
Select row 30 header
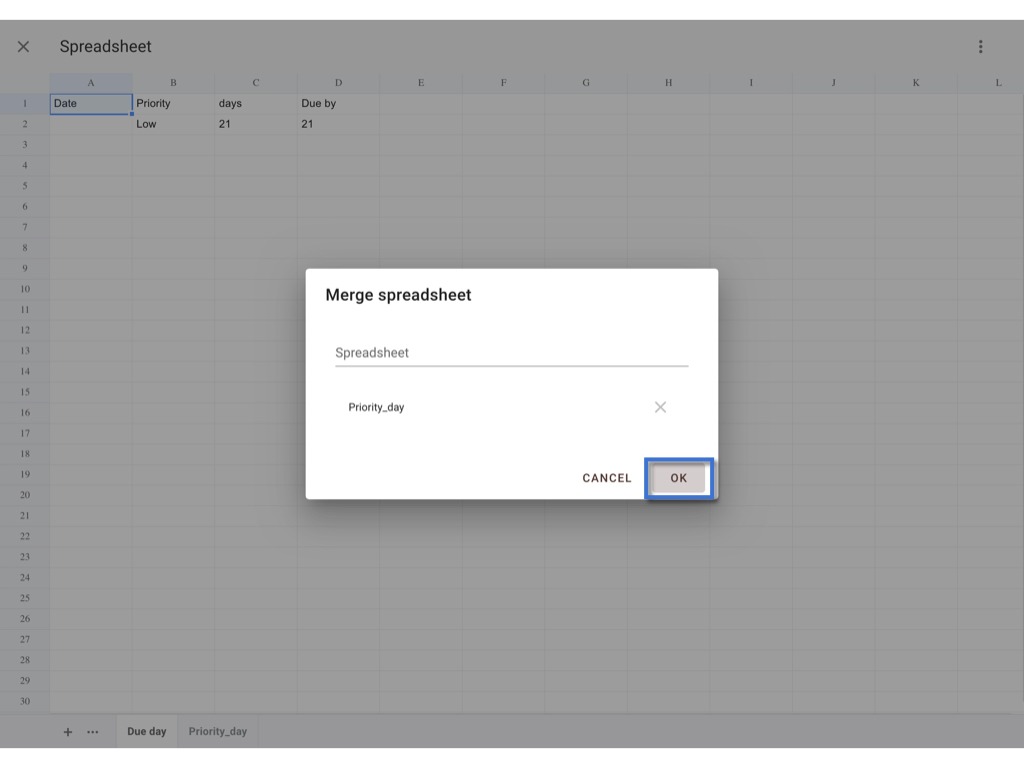[25, 701]
